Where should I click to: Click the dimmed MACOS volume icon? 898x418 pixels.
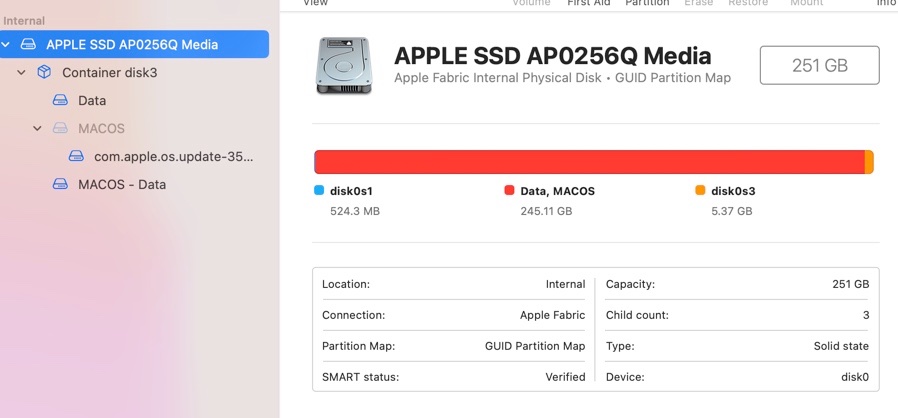click(x=60, y=129)
